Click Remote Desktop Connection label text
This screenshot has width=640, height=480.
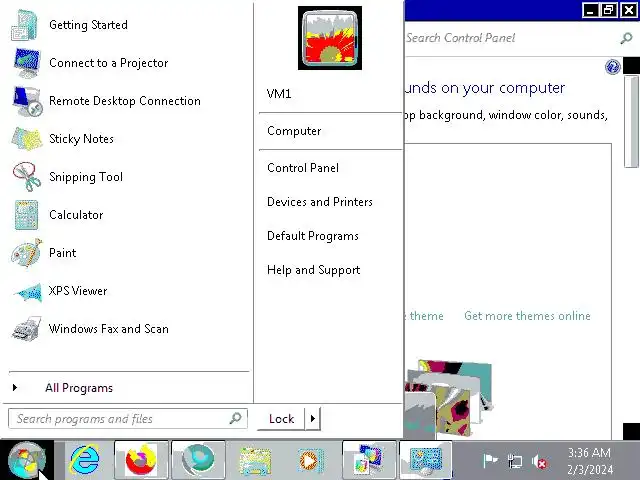point(124,101)
